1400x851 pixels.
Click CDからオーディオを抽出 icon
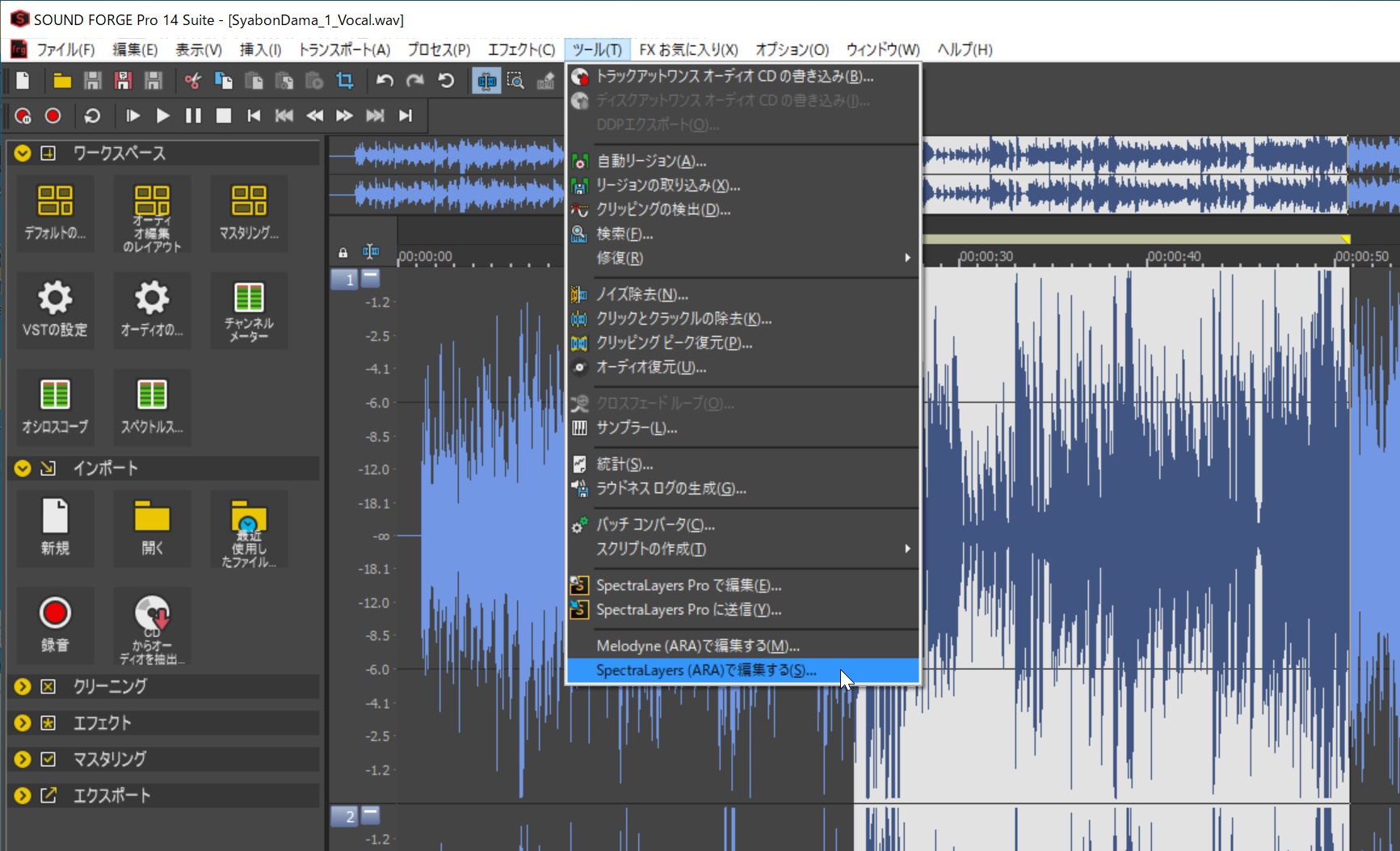click(x=152, y=626)
